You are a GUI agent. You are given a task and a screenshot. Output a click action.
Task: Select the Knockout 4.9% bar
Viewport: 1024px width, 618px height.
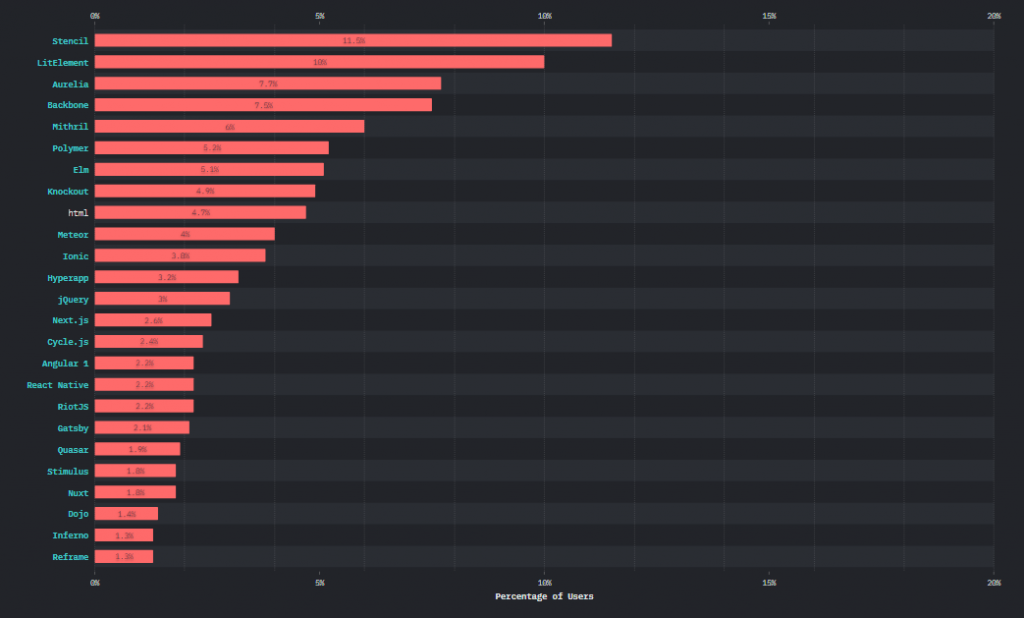coord(205,190)
